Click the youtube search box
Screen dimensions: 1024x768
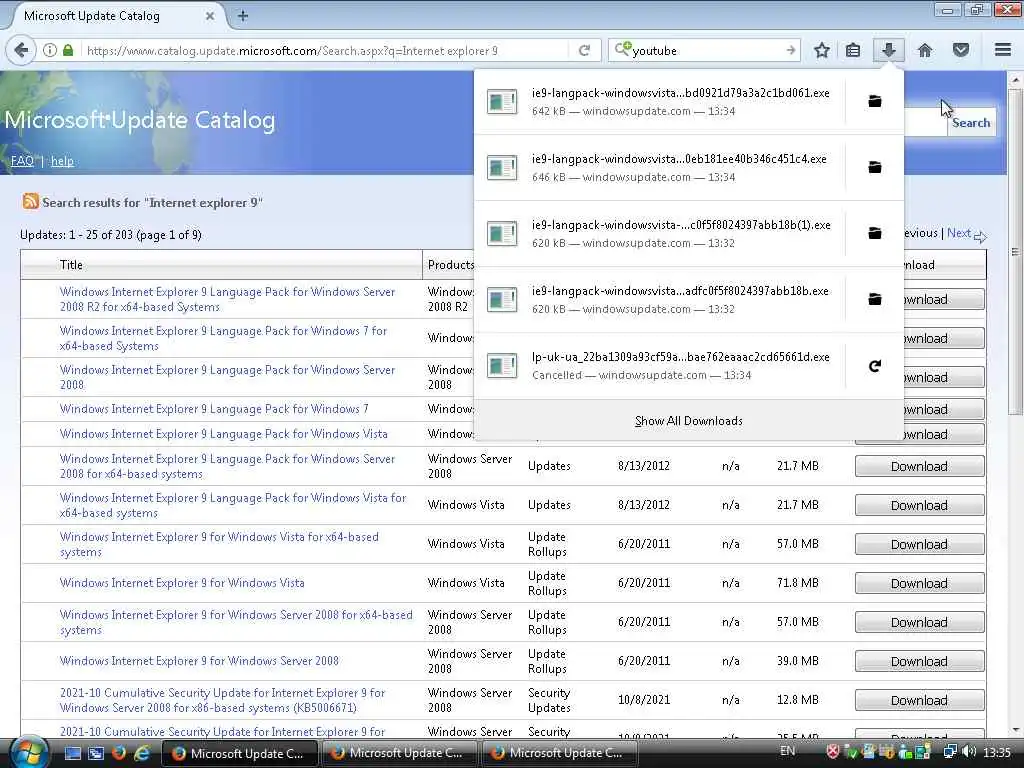pyautogui.click(x=705, y=50)
